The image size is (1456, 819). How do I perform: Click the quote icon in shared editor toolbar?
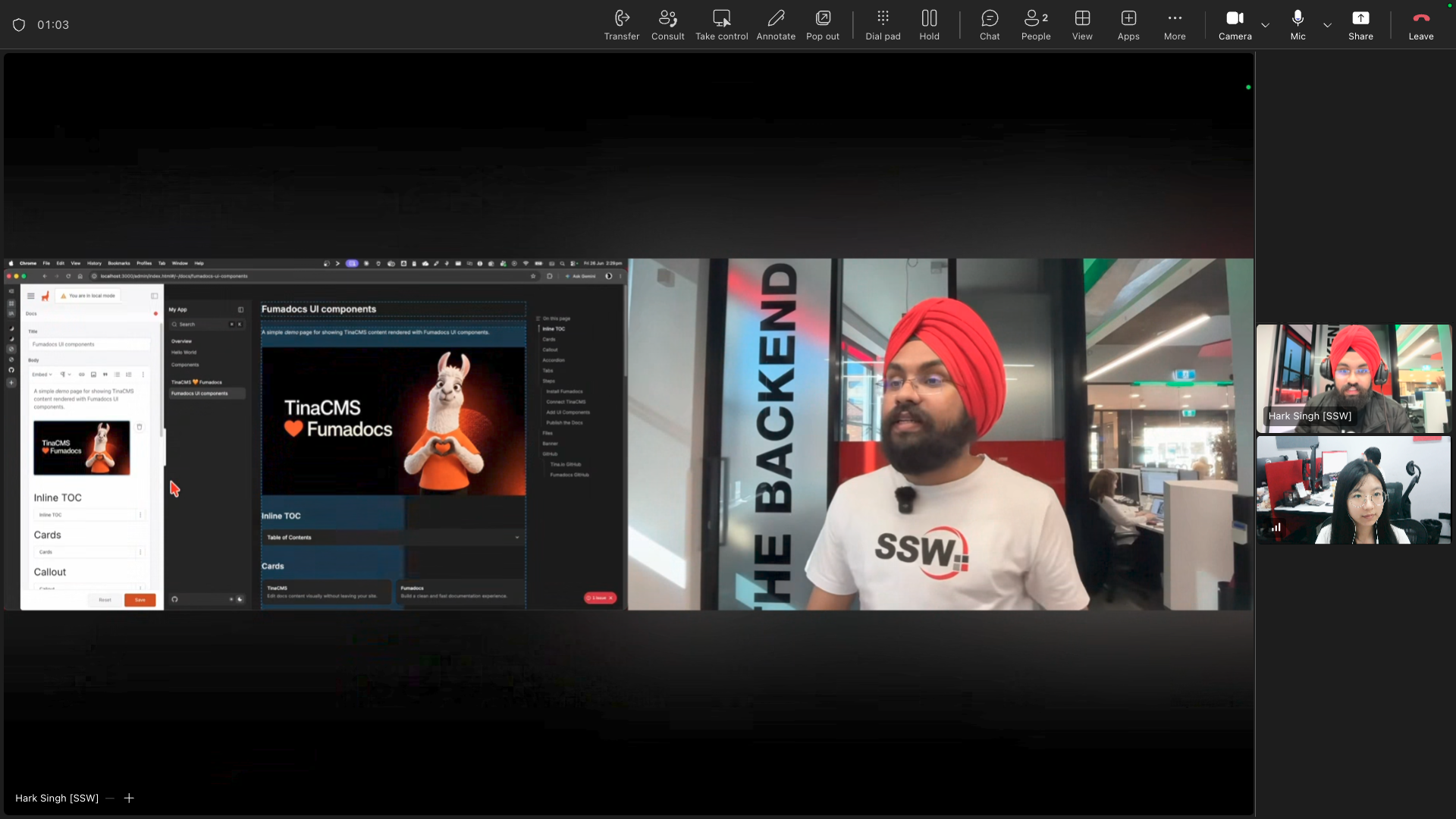[x=105, y=375]
